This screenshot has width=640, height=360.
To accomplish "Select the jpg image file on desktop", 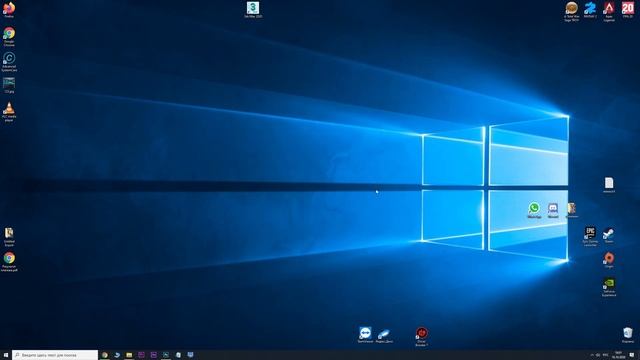I will coord(9,85).
